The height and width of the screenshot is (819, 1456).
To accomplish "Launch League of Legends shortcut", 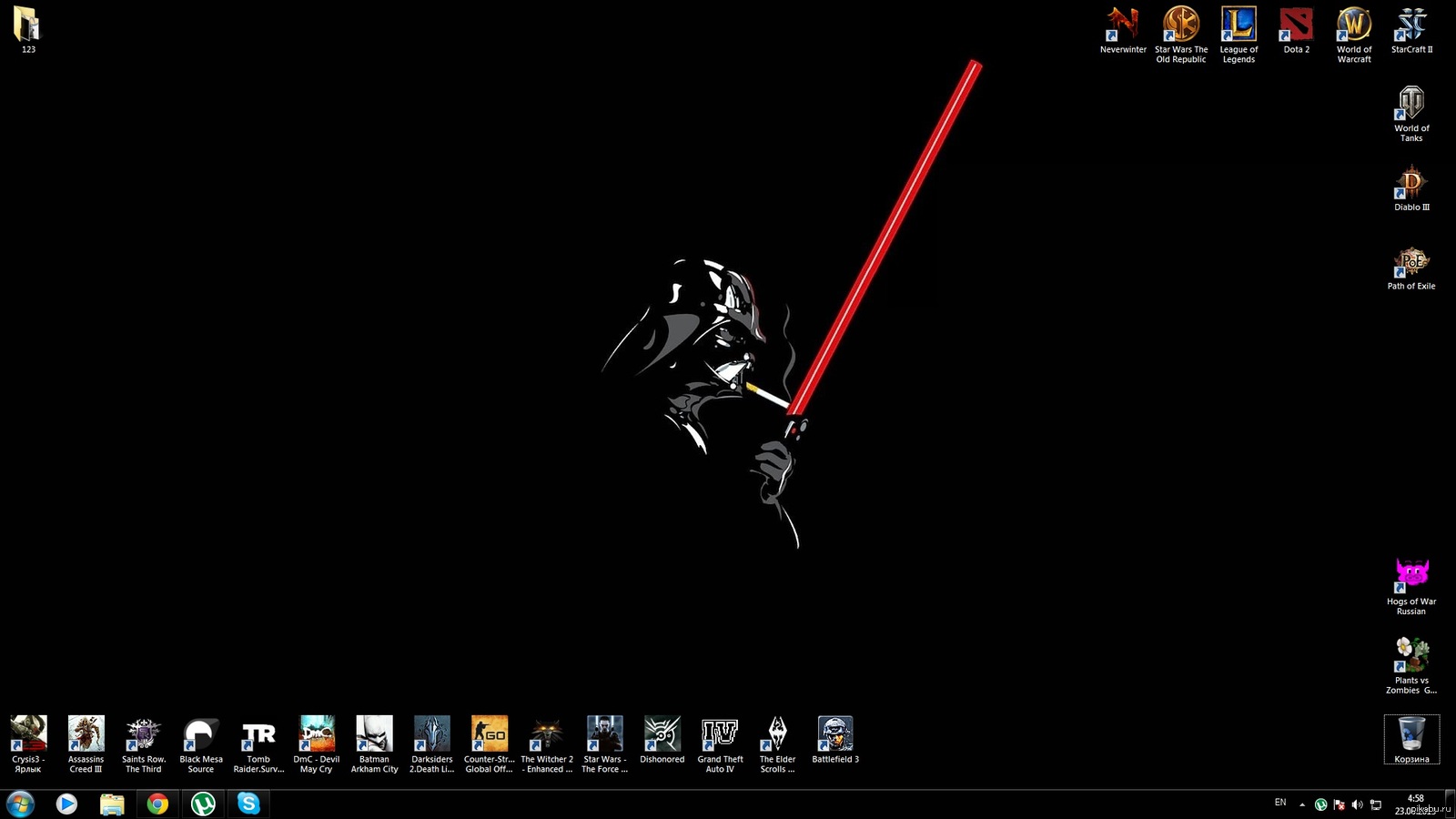I will click(1238, 25).
